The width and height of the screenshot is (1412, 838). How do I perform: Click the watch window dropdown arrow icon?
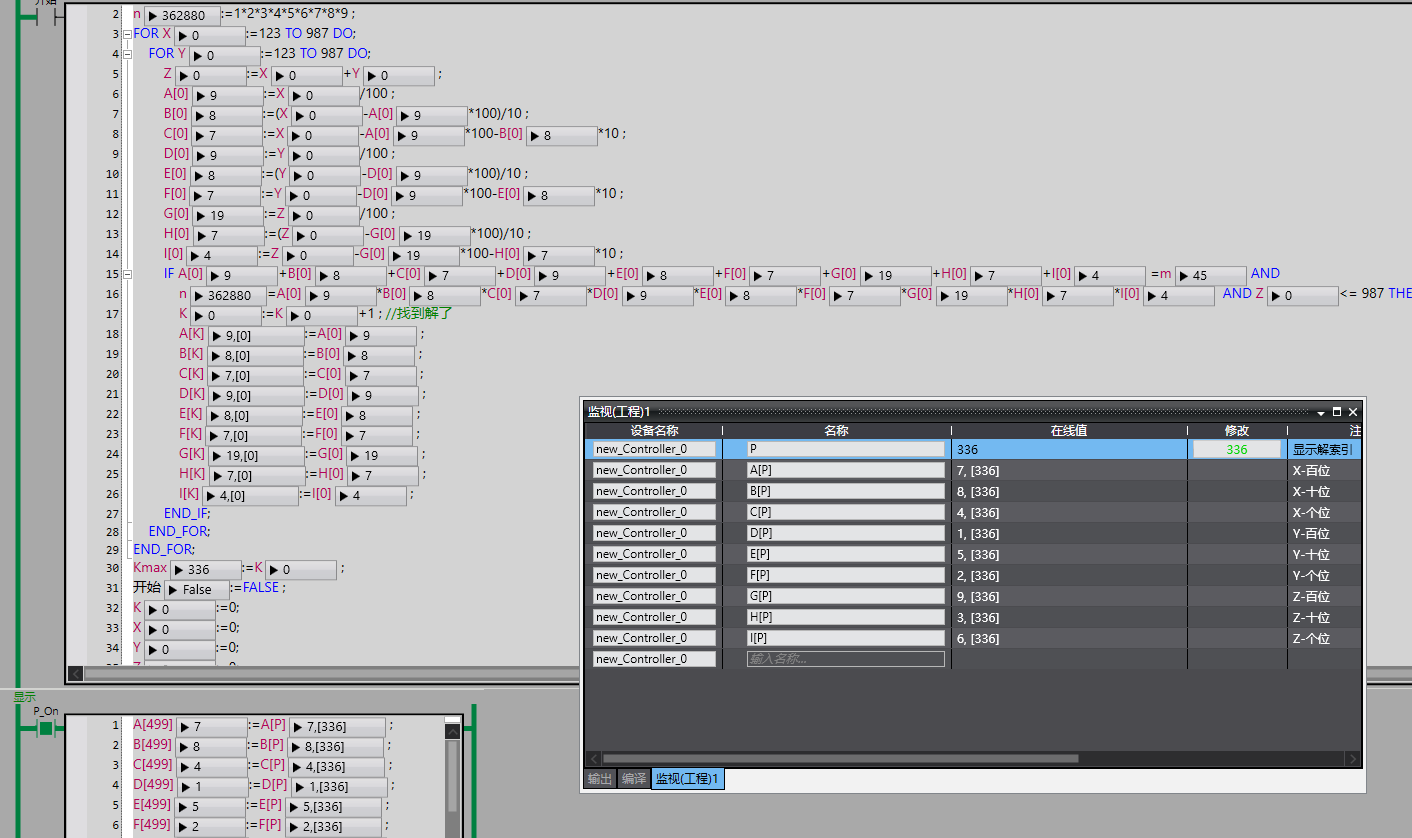point(1321,412)
